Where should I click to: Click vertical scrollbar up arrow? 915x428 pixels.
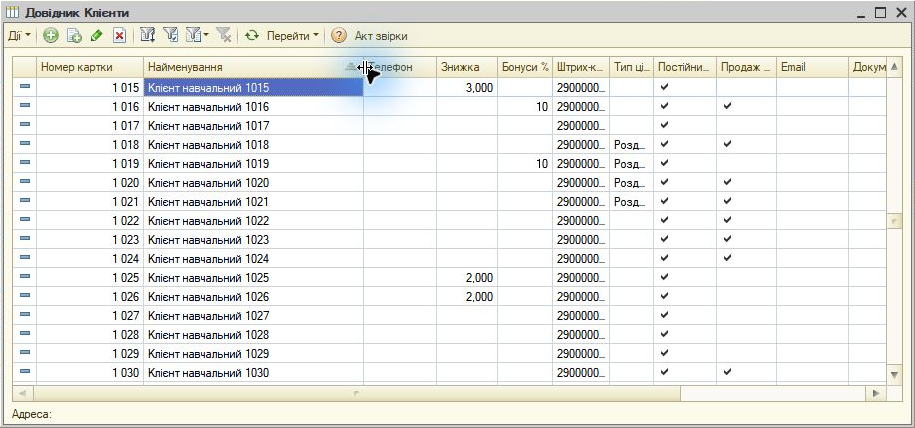pyautogui.click(x=894, y=67)
